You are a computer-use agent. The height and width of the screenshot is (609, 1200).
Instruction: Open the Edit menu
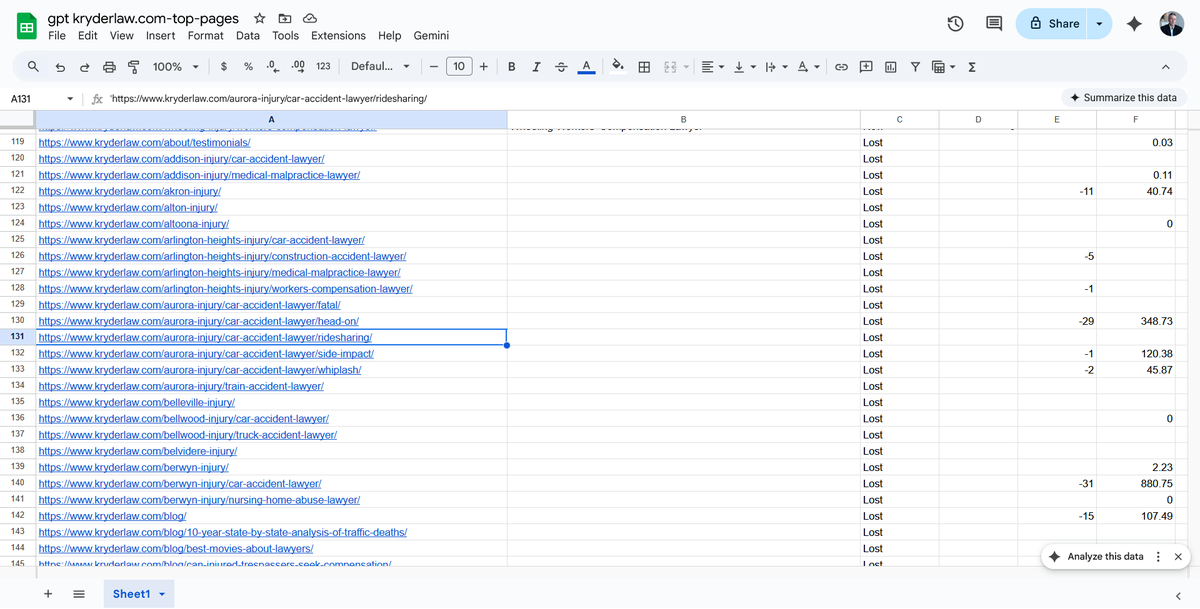tap(88, 36)
